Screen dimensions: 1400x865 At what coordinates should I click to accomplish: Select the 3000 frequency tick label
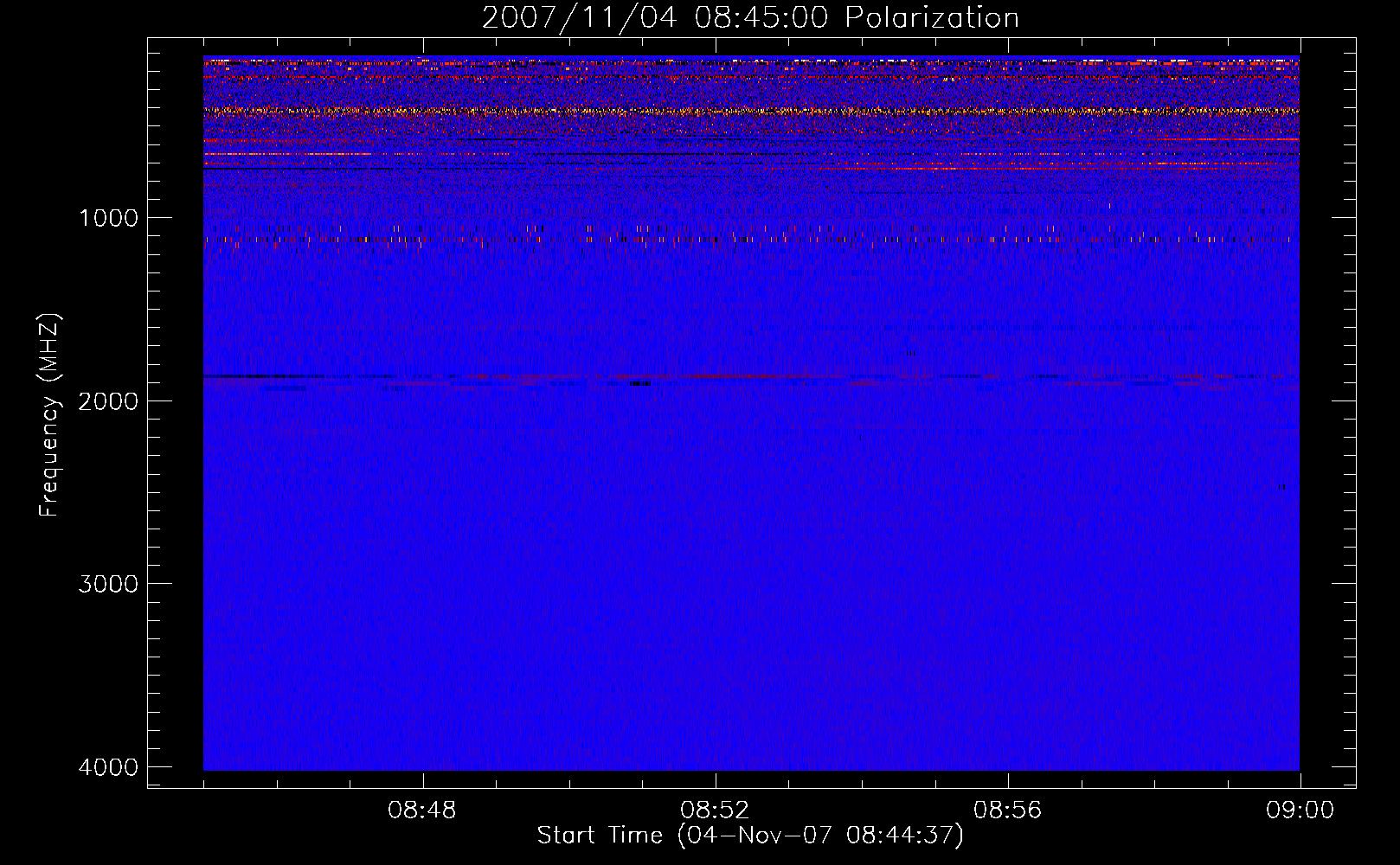click(x=108, y=584)
